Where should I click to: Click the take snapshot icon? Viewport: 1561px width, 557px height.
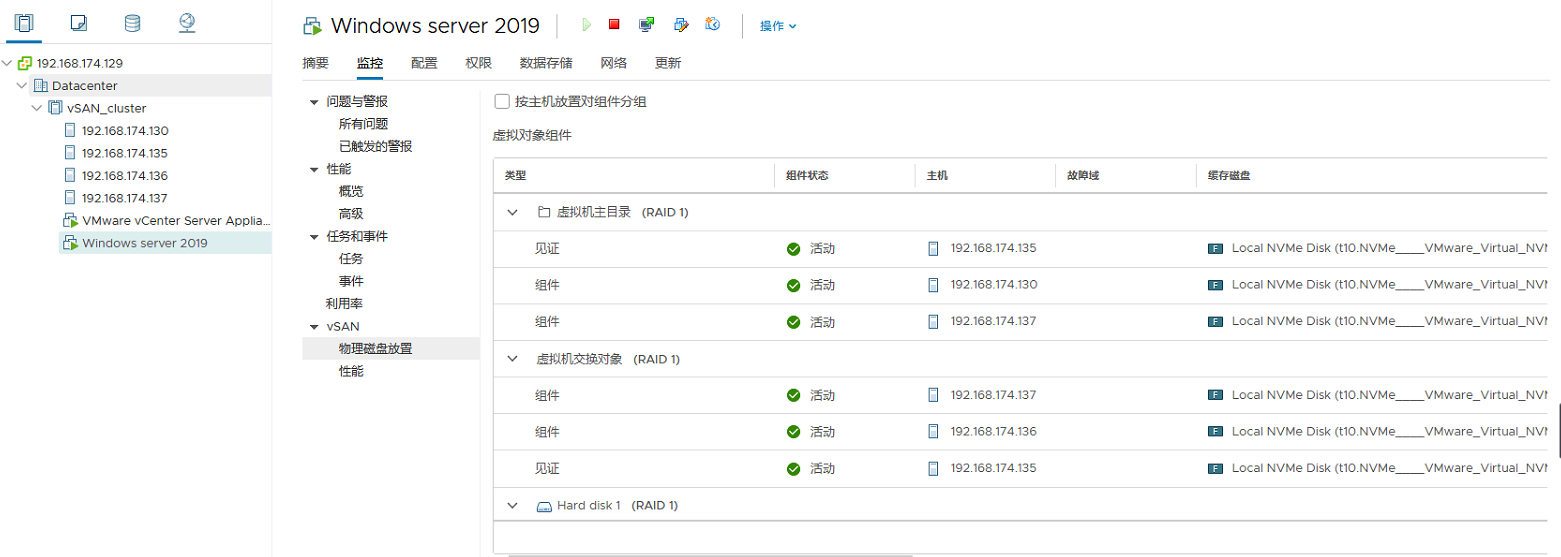[712, 25]
